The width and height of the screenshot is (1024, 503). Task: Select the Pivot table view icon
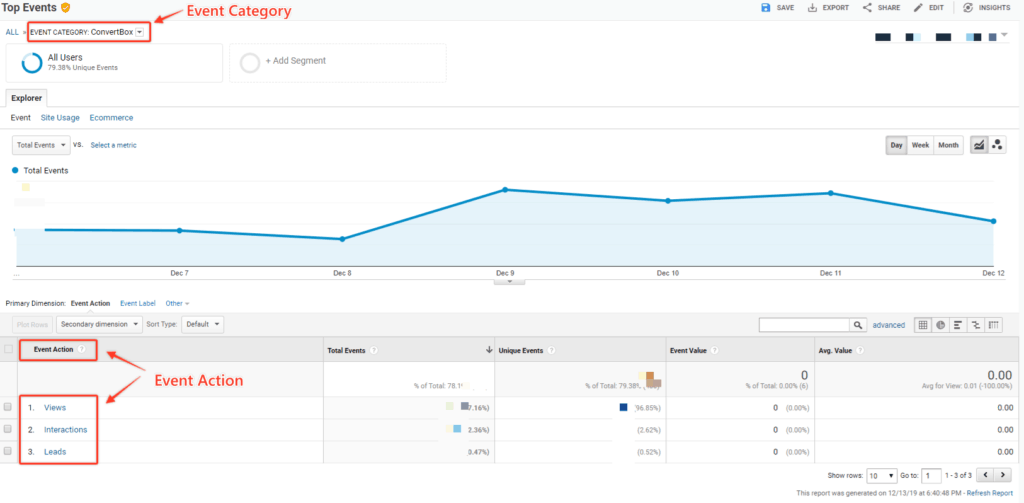tap(993, 325)
